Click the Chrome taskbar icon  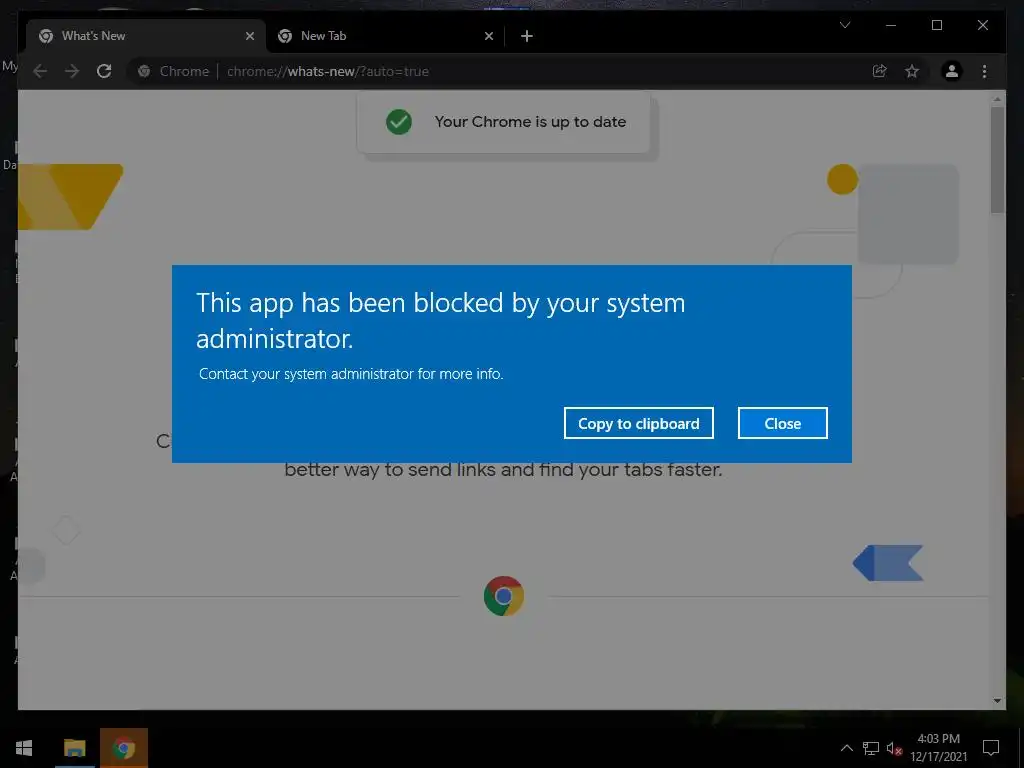tap(123, 748)
